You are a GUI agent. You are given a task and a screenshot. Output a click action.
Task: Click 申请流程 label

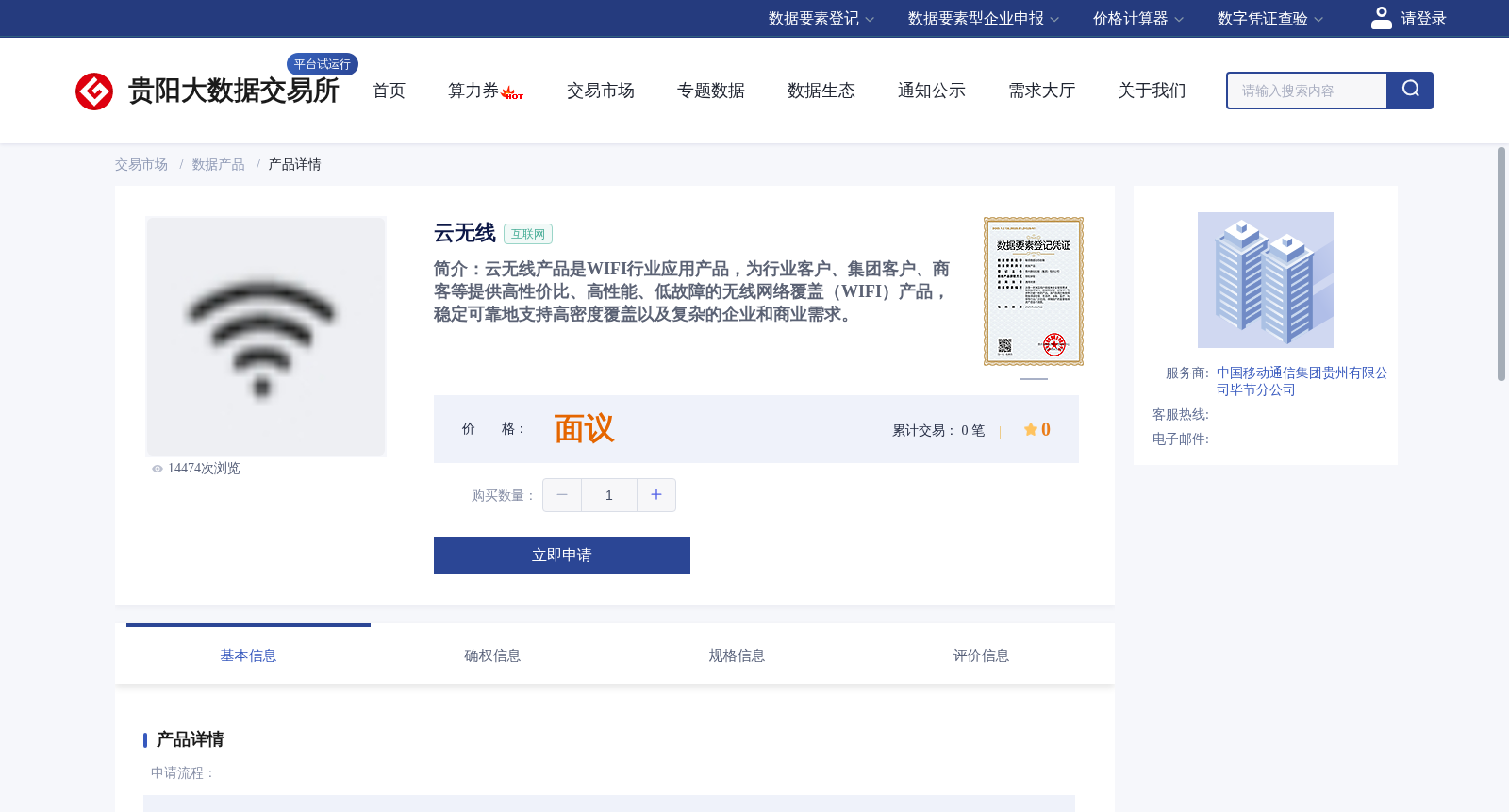pos(183,773)
